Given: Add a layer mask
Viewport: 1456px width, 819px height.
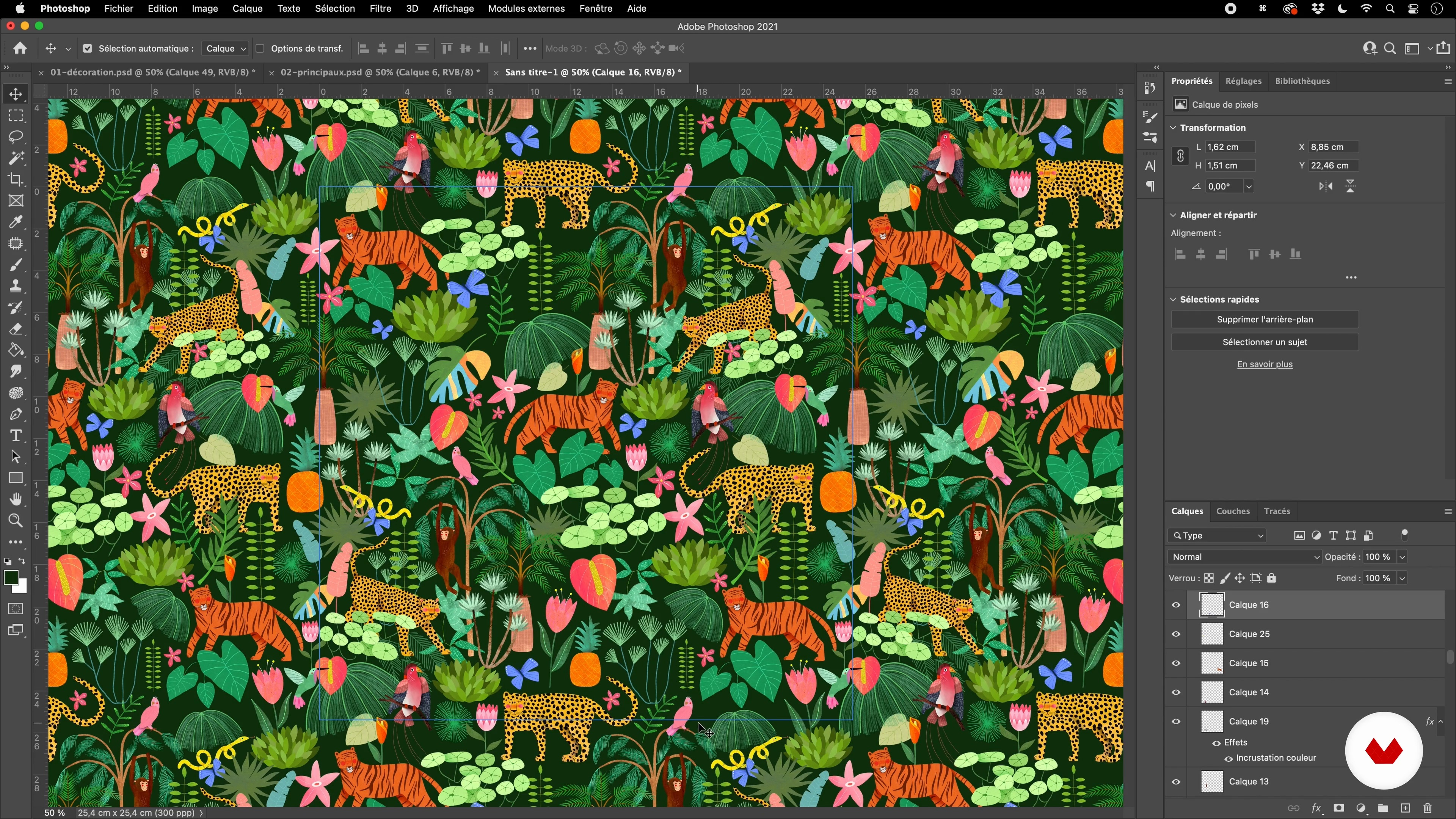Looking at the screenshot, I should click(x=1338, y=808).
